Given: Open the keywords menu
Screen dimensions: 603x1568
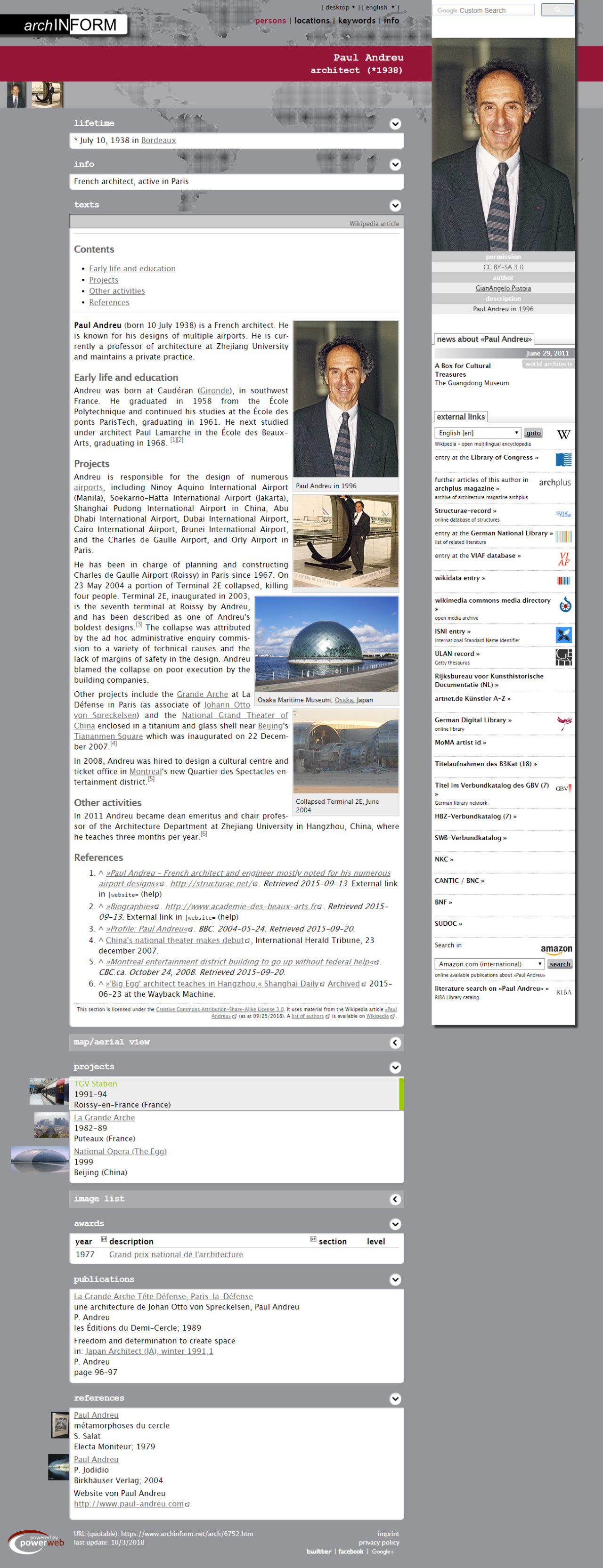Looking at the screenshot, I should 357,21.
